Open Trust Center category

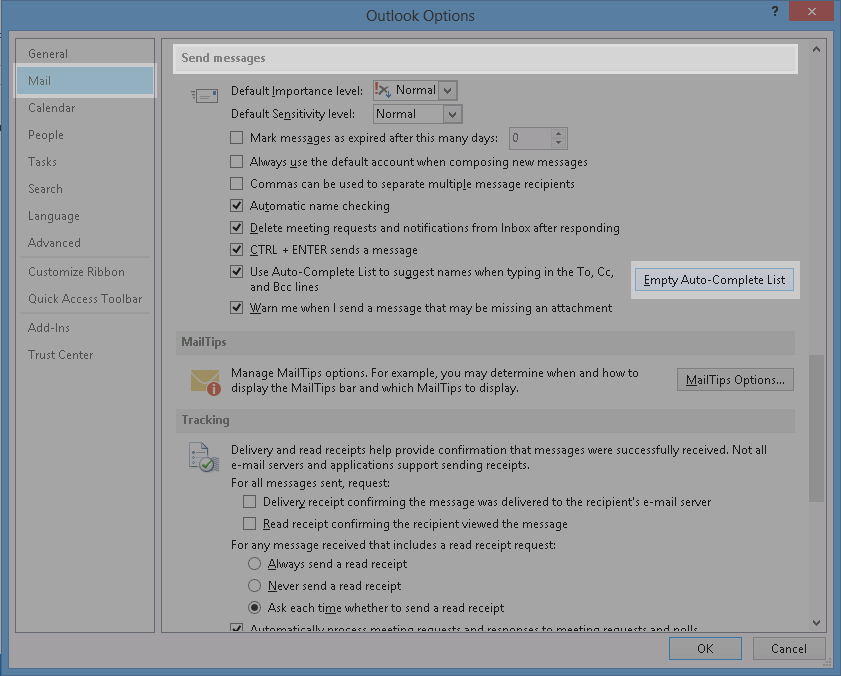(x=85, y=355)
